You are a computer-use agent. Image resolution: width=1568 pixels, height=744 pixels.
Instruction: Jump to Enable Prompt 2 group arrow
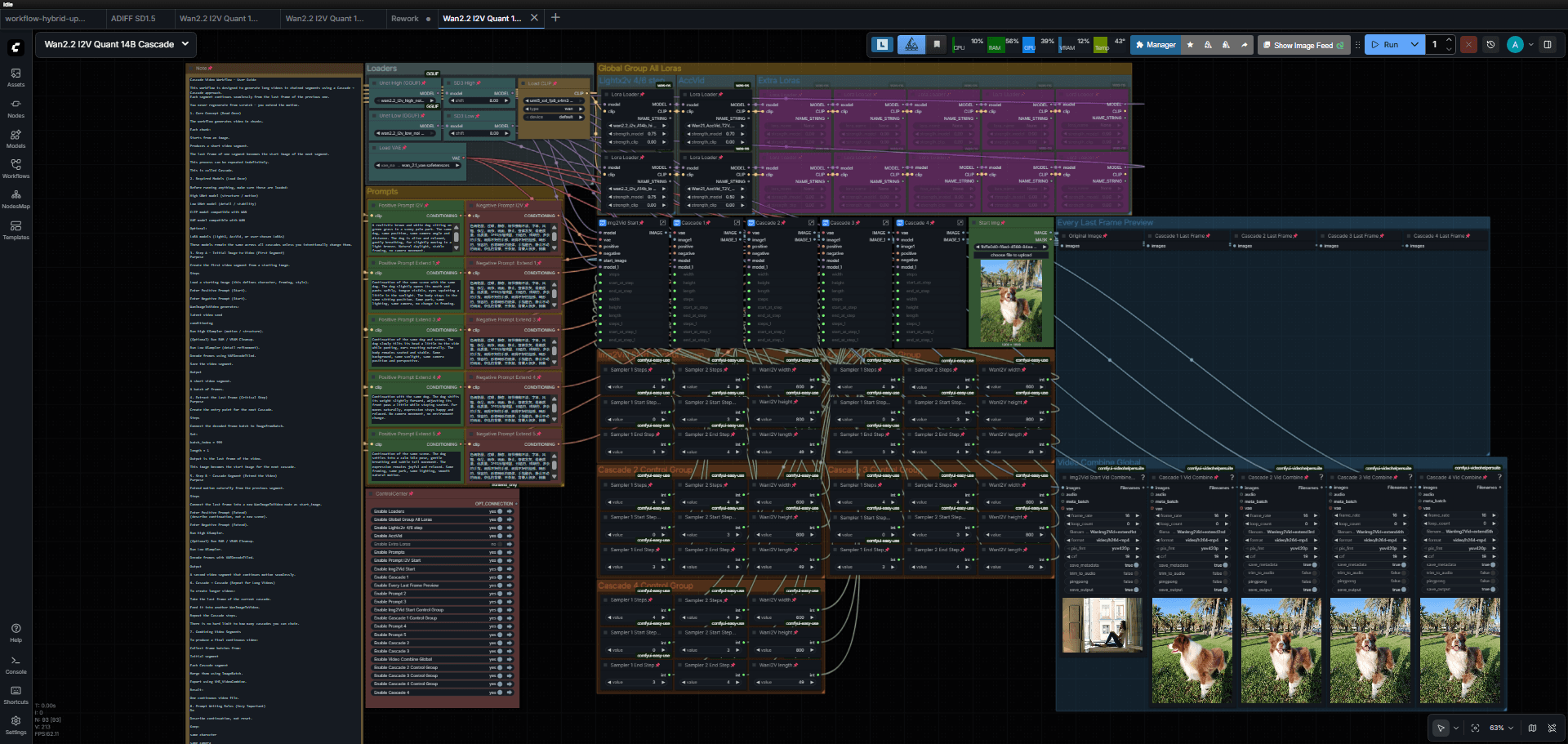tap(509, 594)
